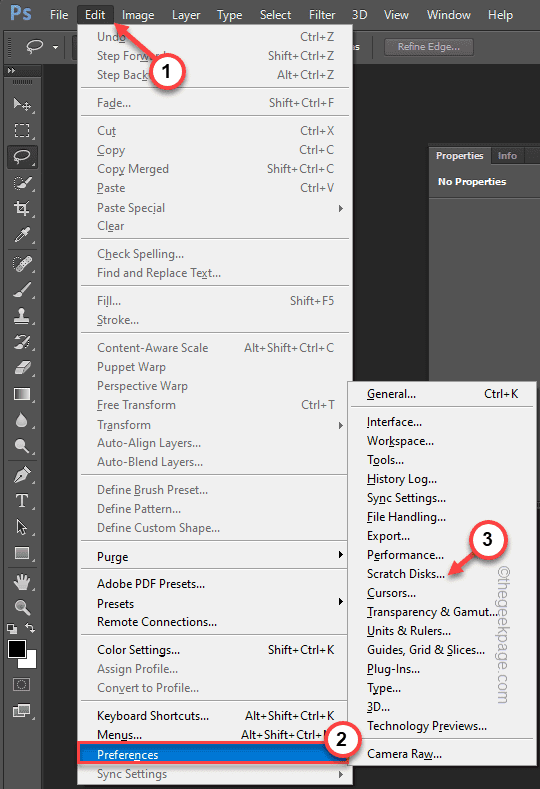Open the Filter menu
Image resolution: width=540 pixels, height=789 pixels.
pyautogui.click(x=322, y=15)
